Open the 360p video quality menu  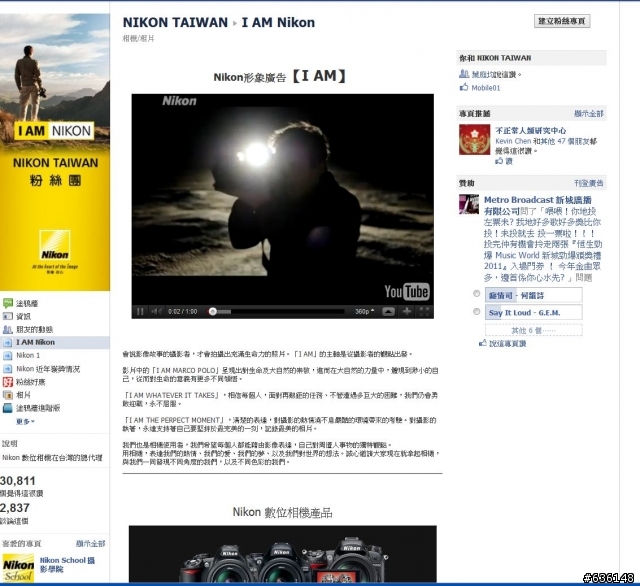[x=364, y=311]
